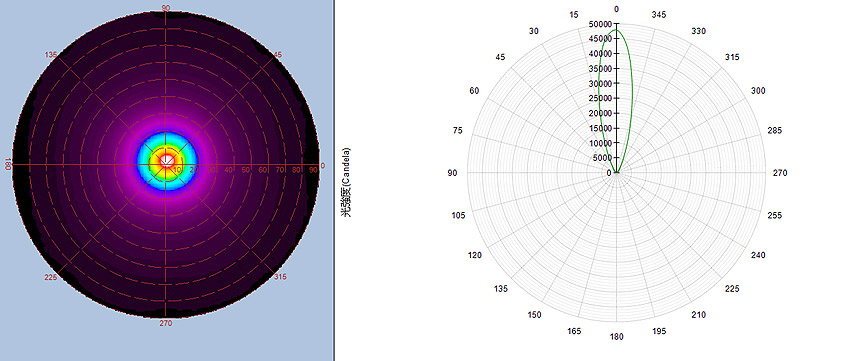Click the 20 radial tick on the raster map
This screenshot has height=361, width=863.
coord(194,169)
